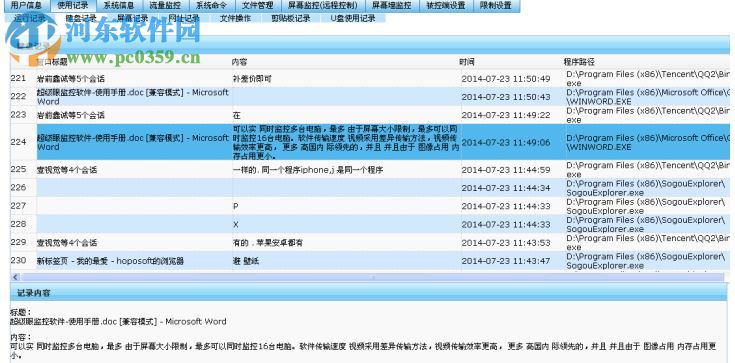Switch to the 使用记录 tab
Screen dimensions: 735x363
[73, 6]
